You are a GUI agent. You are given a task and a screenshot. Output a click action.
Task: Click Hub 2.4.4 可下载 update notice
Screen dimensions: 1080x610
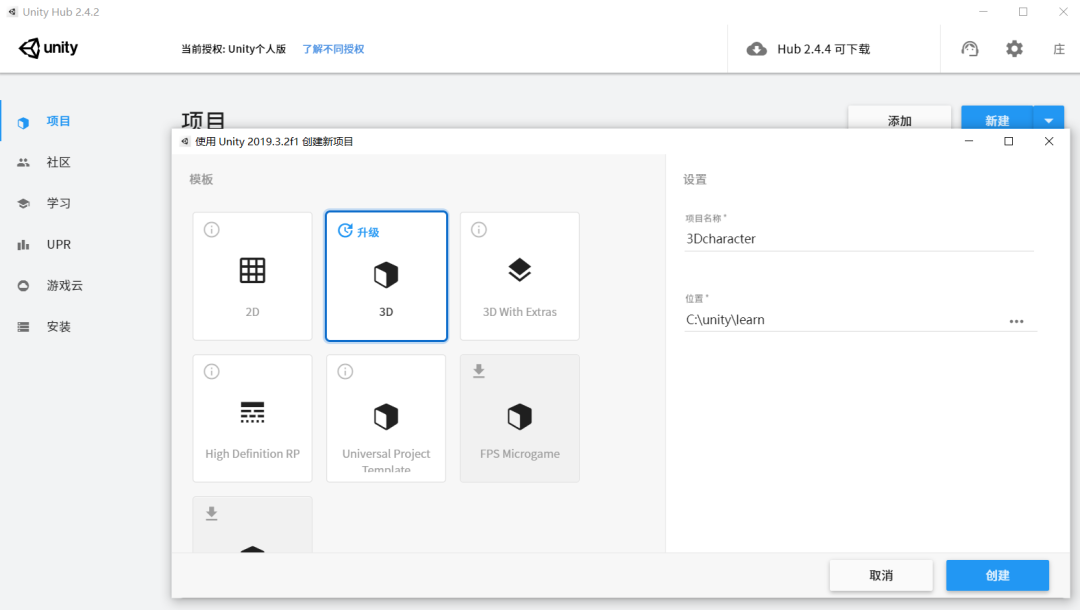[x=823, y=49]
